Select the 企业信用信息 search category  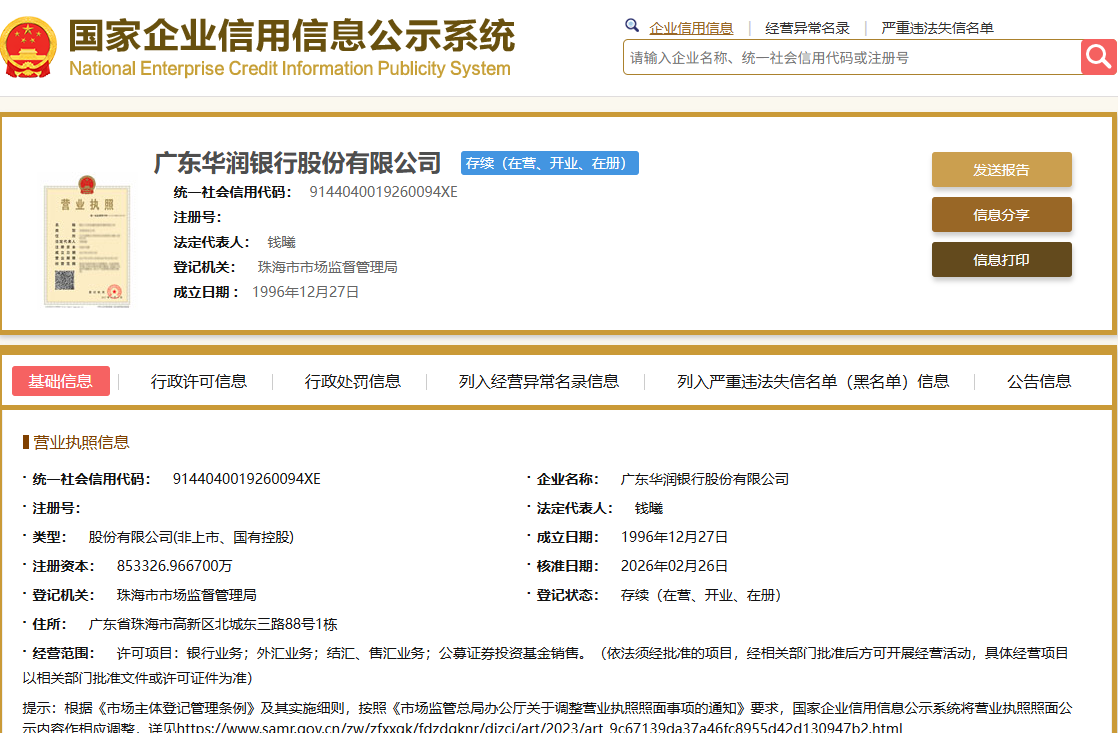coord(691,28)
